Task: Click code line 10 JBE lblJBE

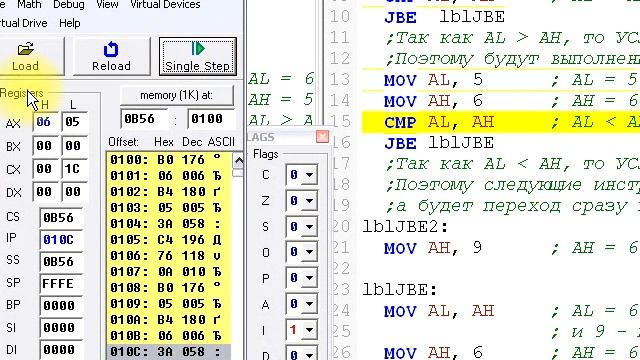Action: coord(444,17)
